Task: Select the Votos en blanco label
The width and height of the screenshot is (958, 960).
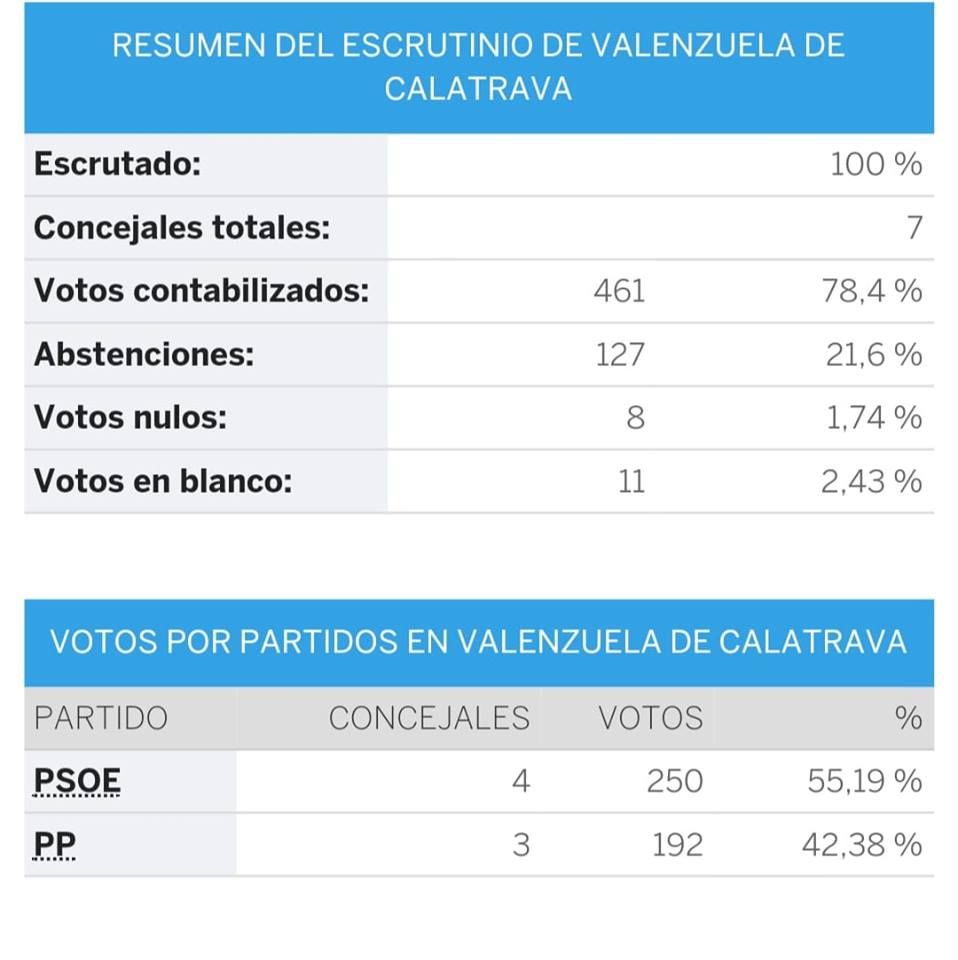Action: coord(163,482)
